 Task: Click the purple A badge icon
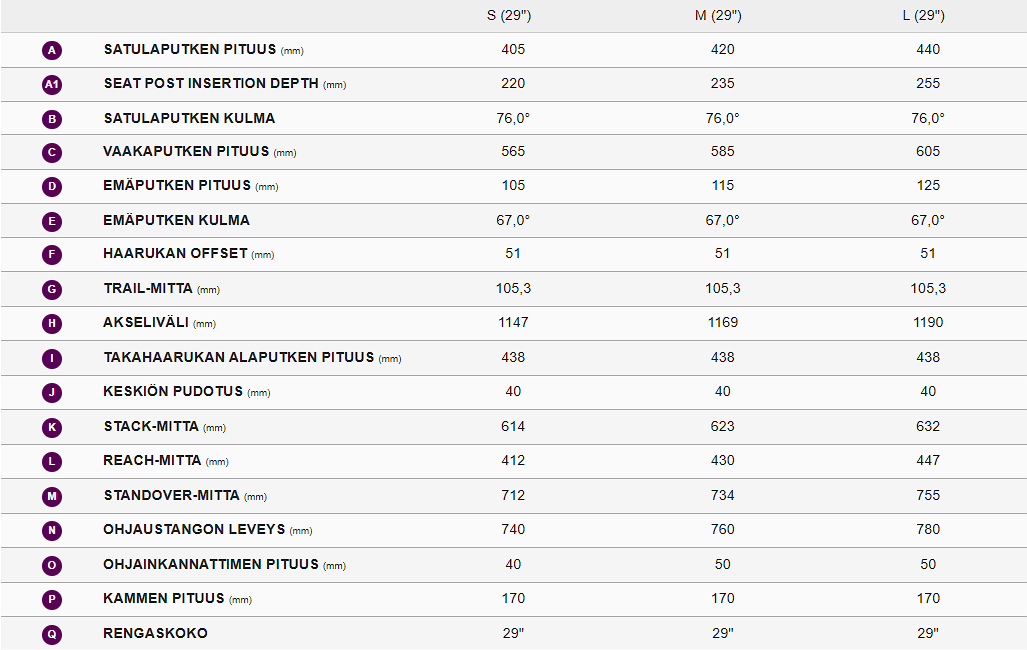(53, 50)
